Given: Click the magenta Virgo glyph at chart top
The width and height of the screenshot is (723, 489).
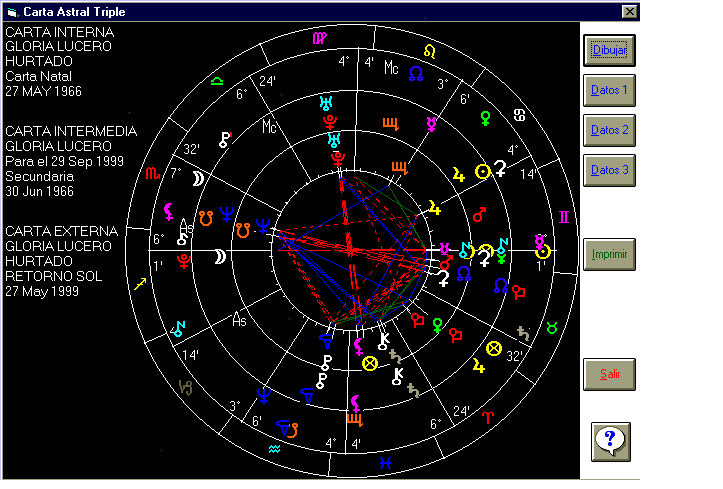Looking at the screenshot, I should (x=317, y=39).
